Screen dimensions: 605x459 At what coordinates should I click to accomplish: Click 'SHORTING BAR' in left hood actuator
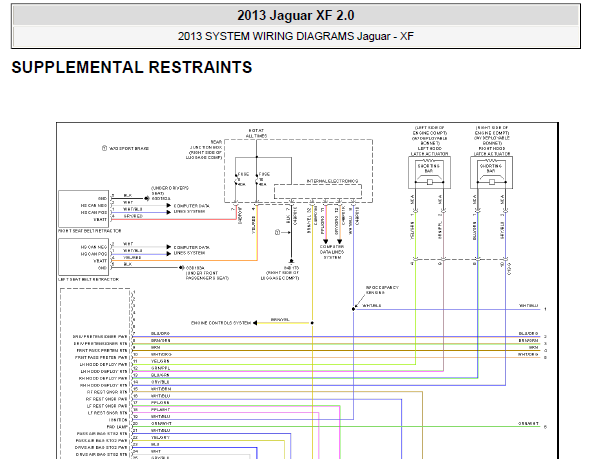429,168
